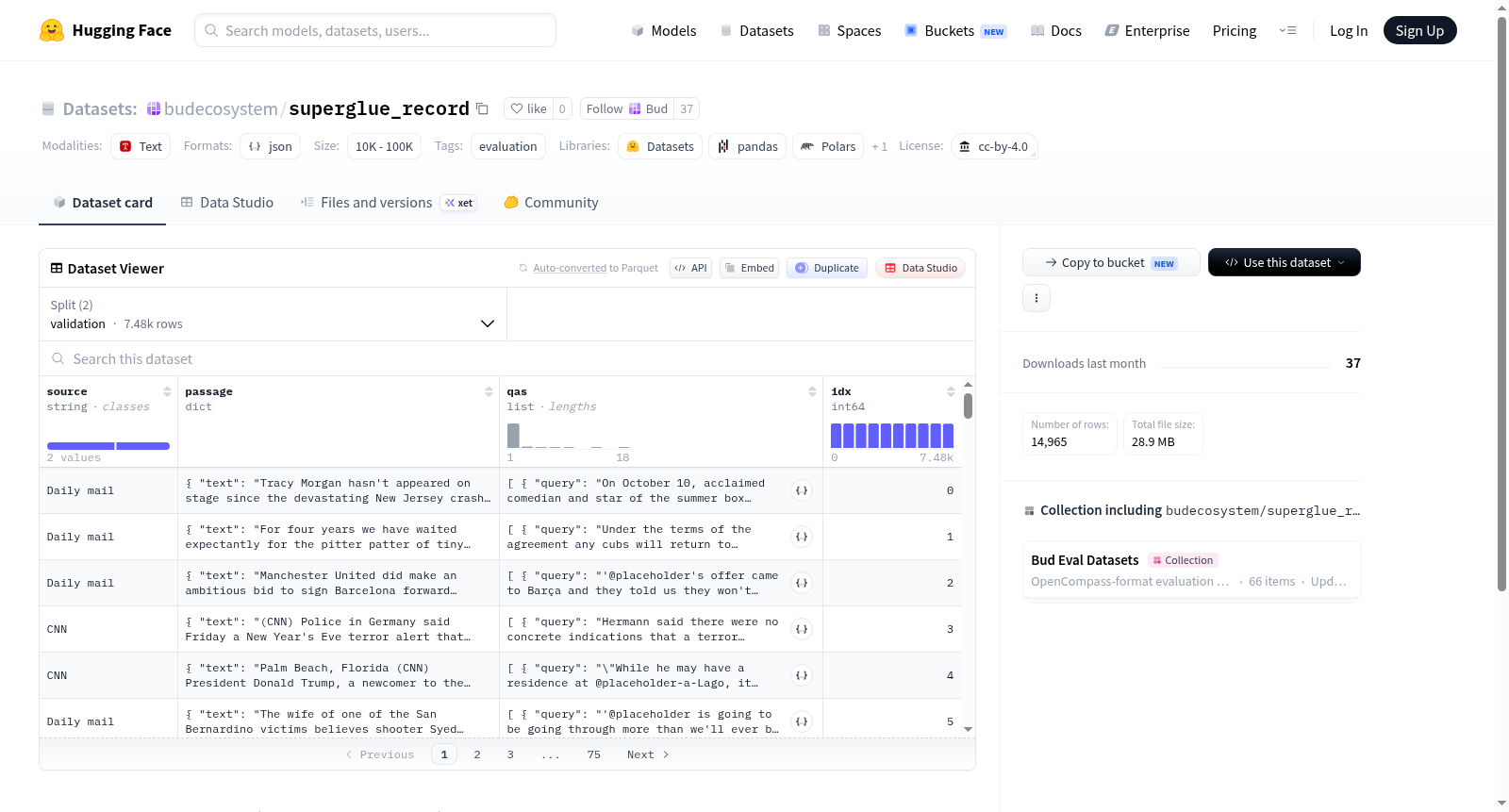Expand the qas cell in row 3
The width and height of the screenshot is (1509, 812).
click(802, 629)
